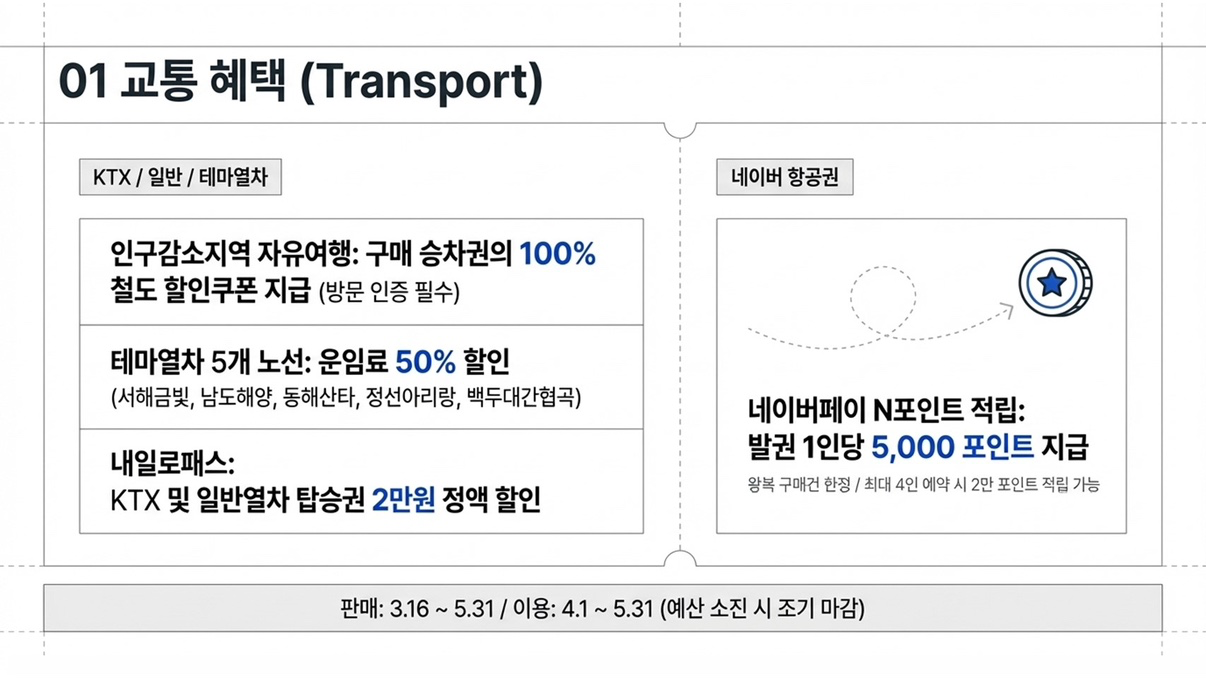Click the "01 교통 혜택 (Transport)" title
1206x678 pixels.
click(300, 83)
